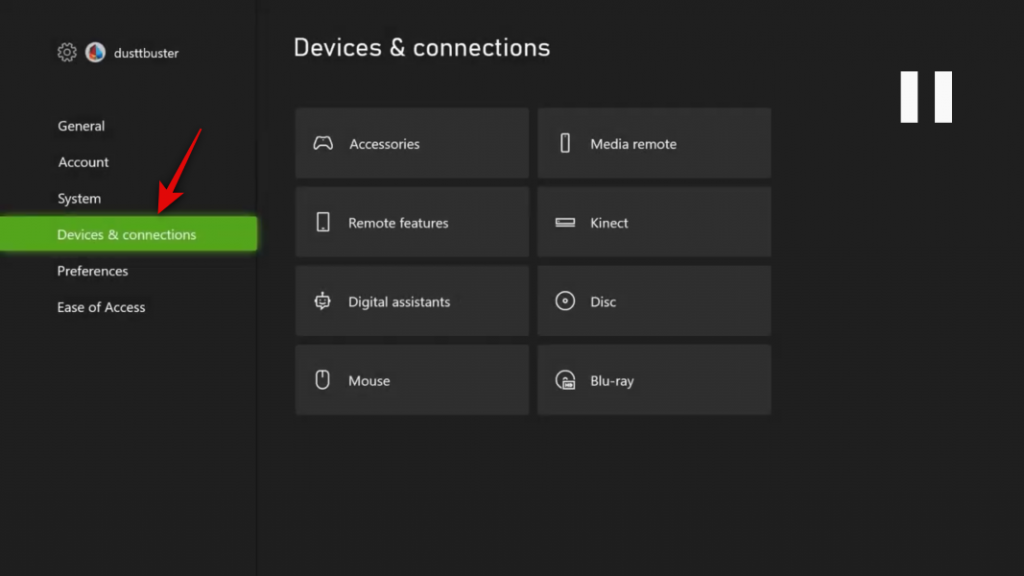Select the System settings category
The height and width of the screenshot is (576, 1024).
[x=79, y=198]
